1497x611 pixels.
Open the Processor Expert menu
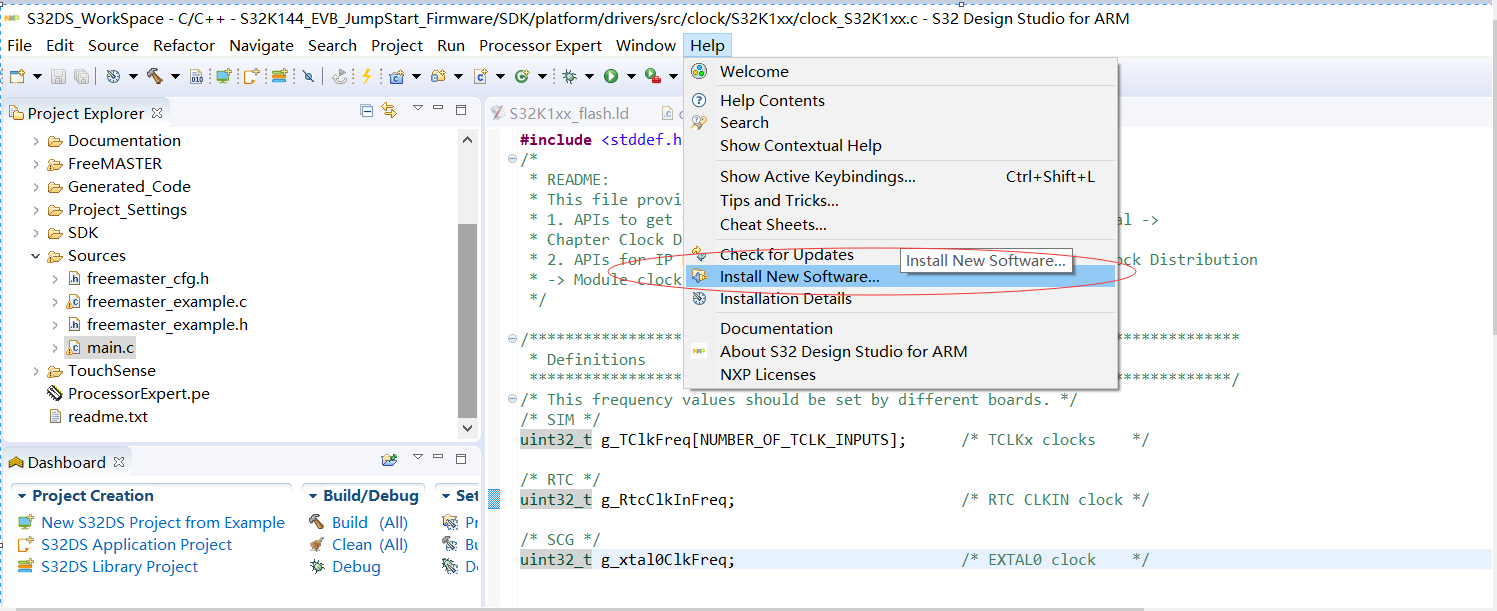pos(540,45)
